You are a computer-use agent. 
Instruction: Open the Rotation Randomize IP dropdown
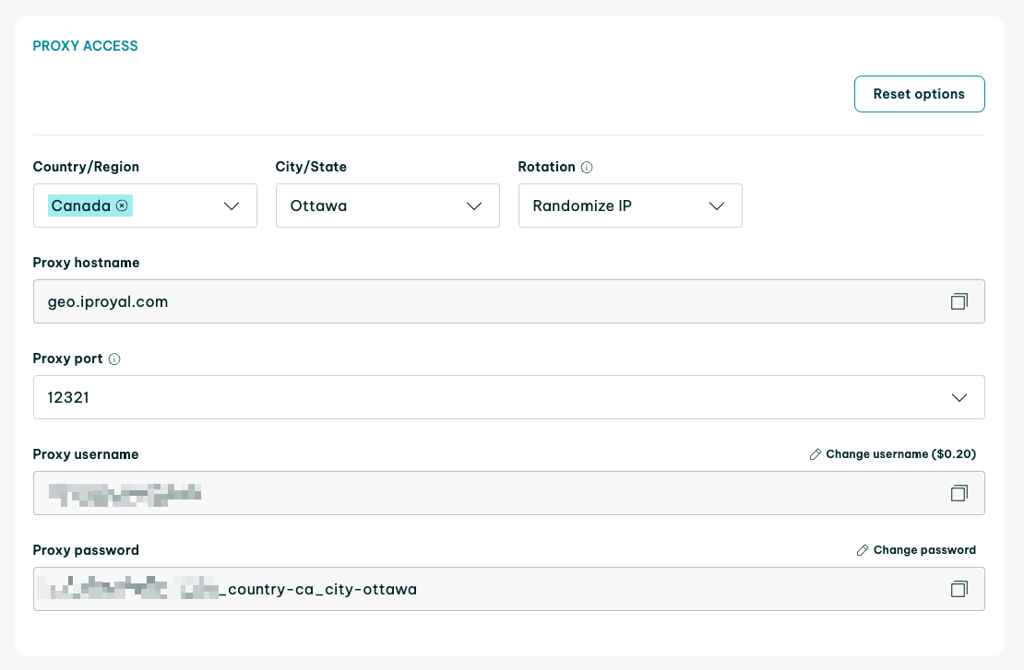tap(630, 206)
